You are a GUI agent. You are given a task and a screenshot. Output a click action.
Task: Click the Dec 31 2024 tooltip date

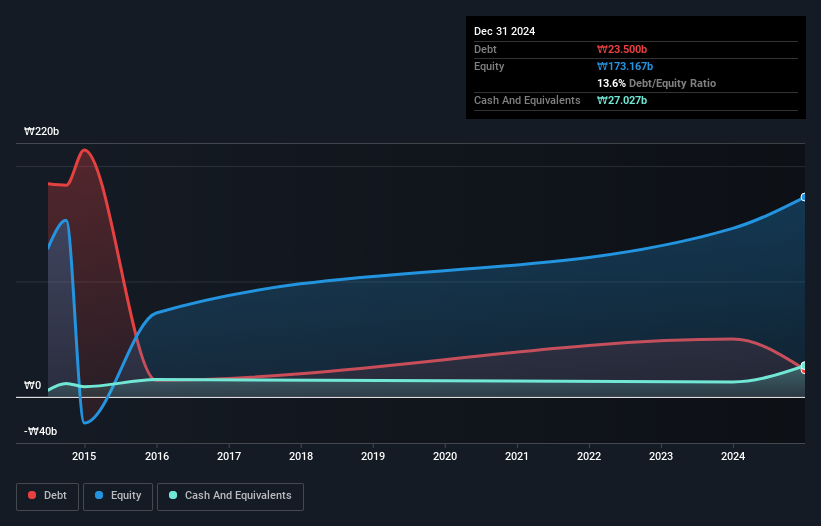[504, 31]
